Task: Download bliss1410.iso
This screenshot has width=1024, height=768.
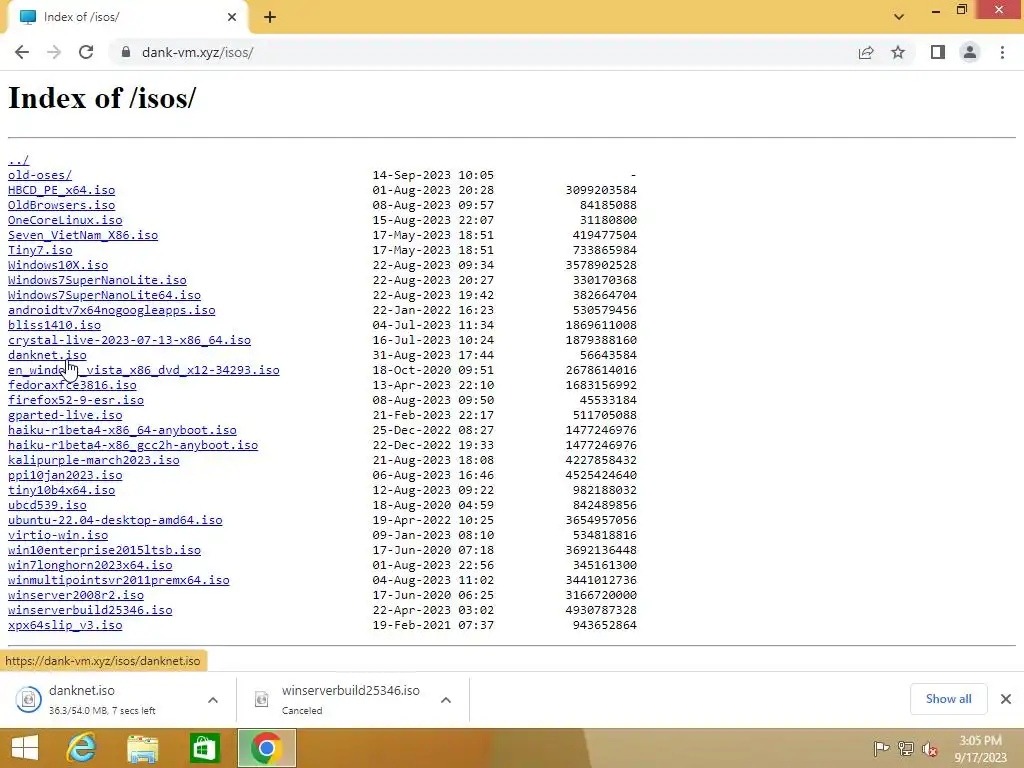Action: (x=54, y=325)
